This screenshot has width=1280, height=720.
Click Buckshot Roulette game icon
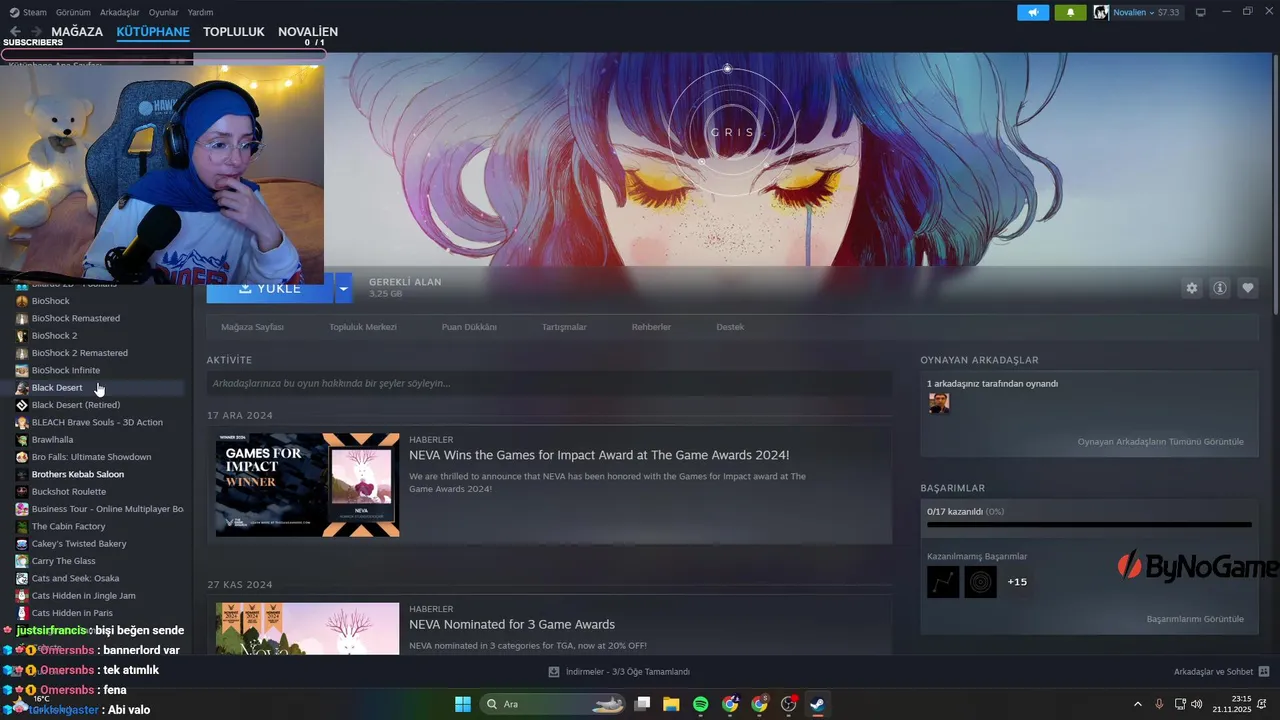[22, 492]
